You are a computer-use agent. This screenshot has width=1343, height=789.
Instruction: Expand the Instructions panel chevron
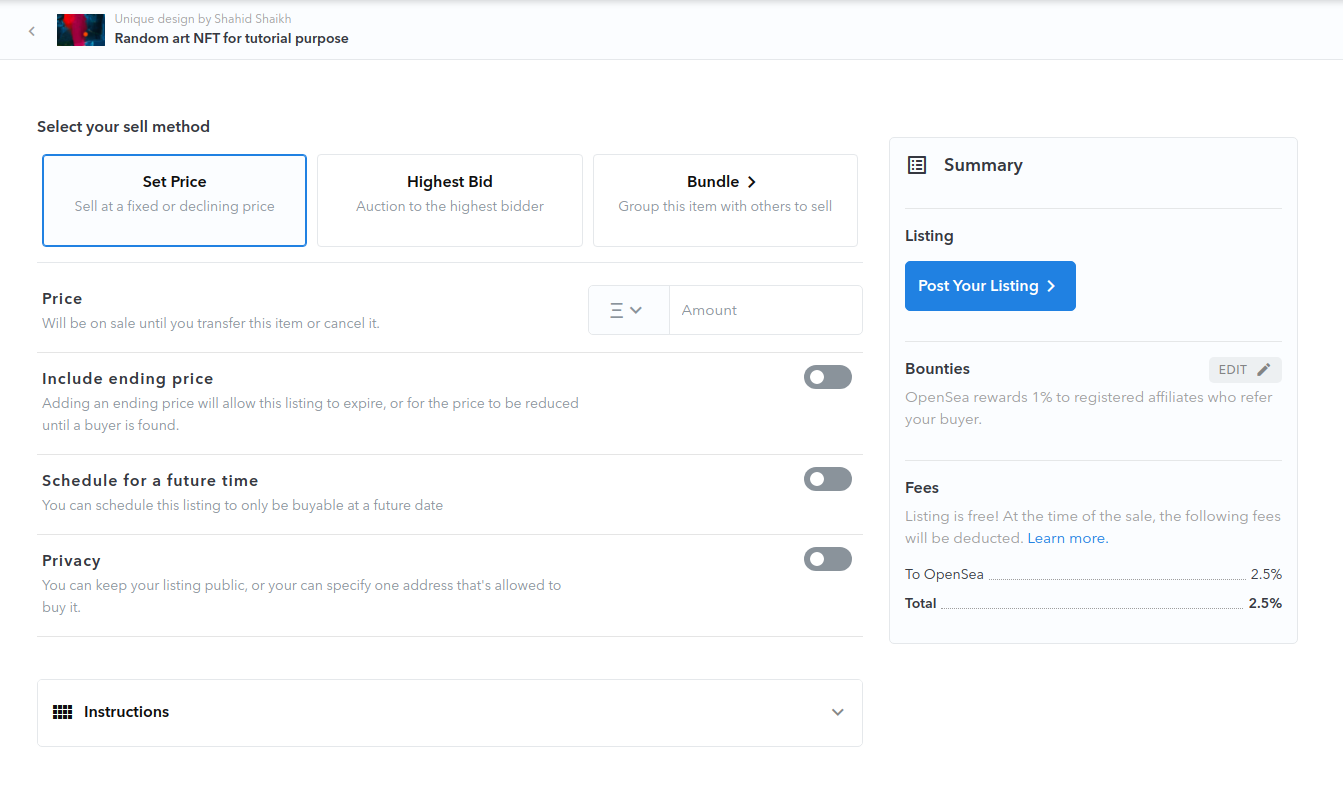point(838,712)
